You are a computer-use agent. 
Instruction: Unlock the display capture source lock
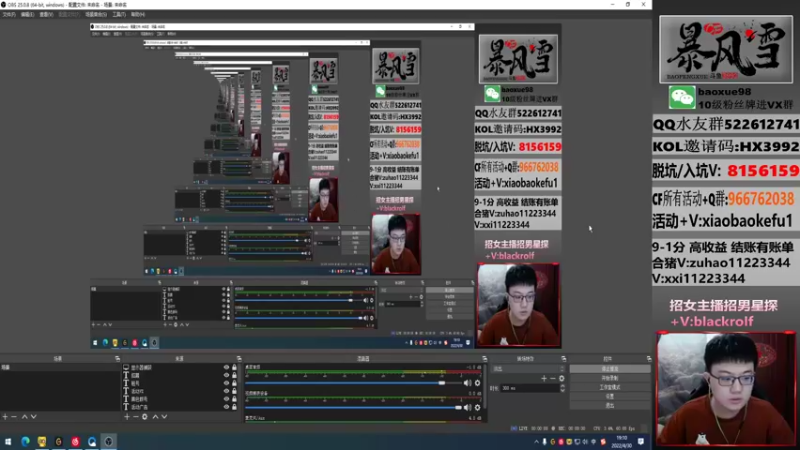234,367
